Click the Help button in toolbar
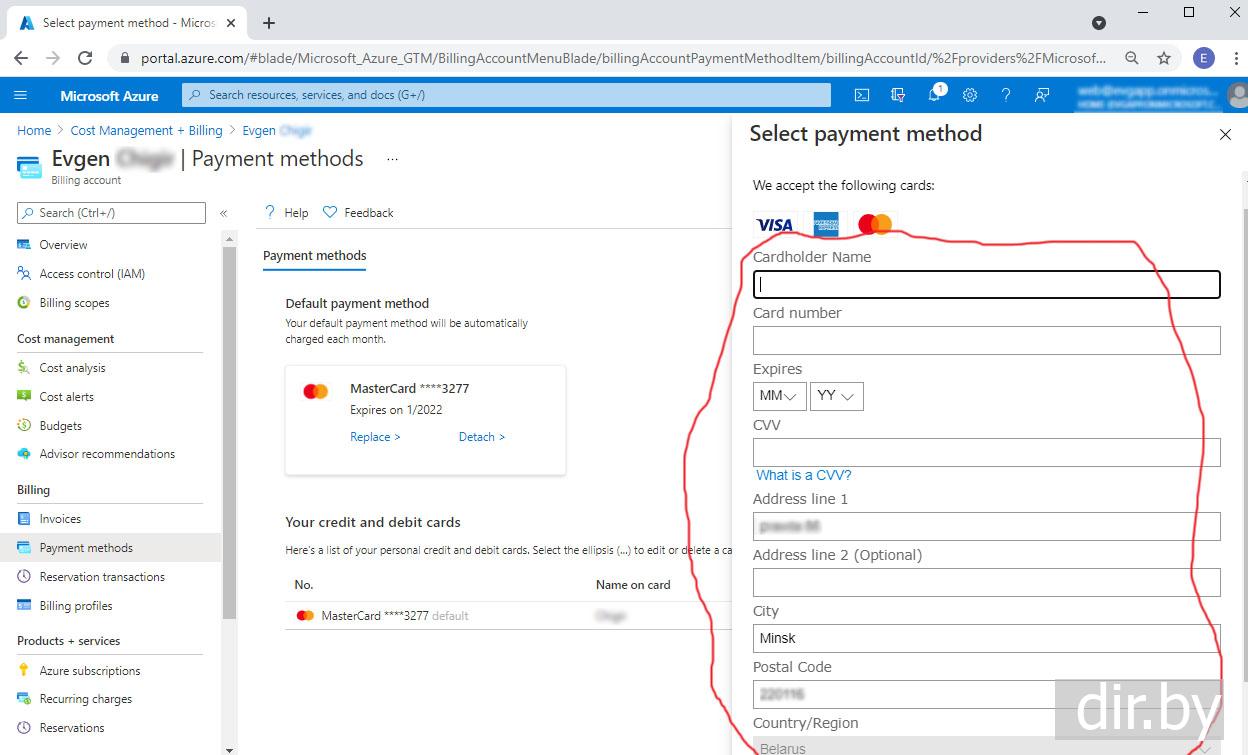 point(286,213)
